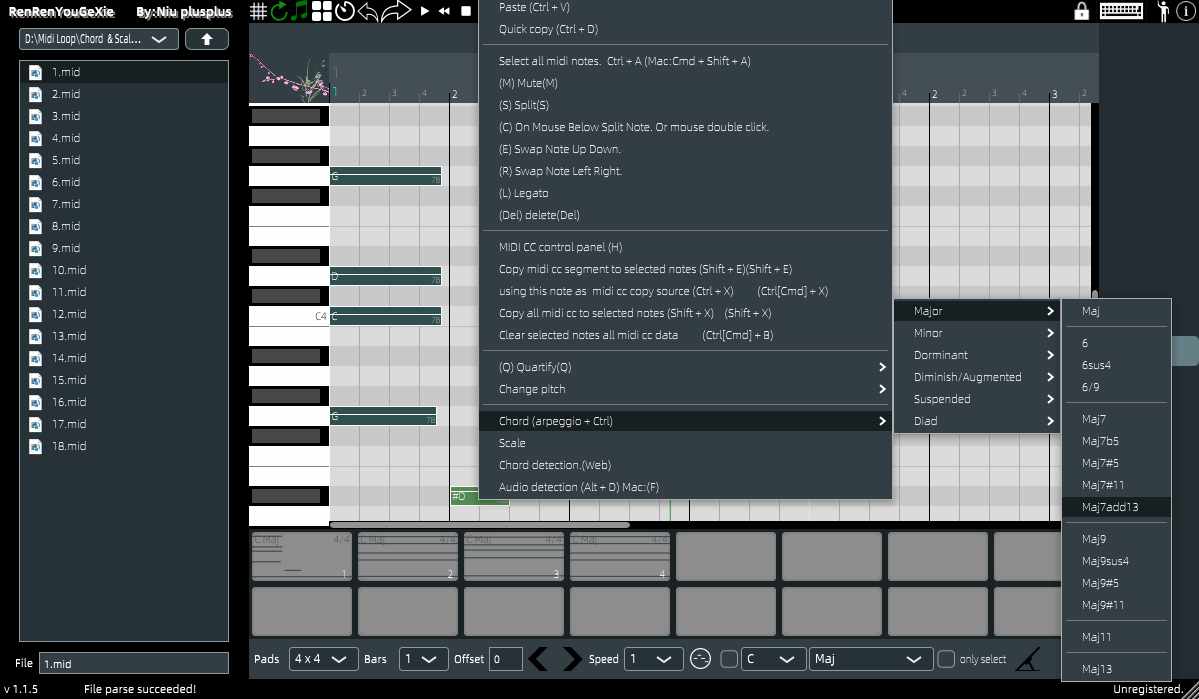Image resolution: width=1199 pixels, height=699 pixels.
Task: Toggle the 'only select' checkbox
Action: click(x=945, y=659)
